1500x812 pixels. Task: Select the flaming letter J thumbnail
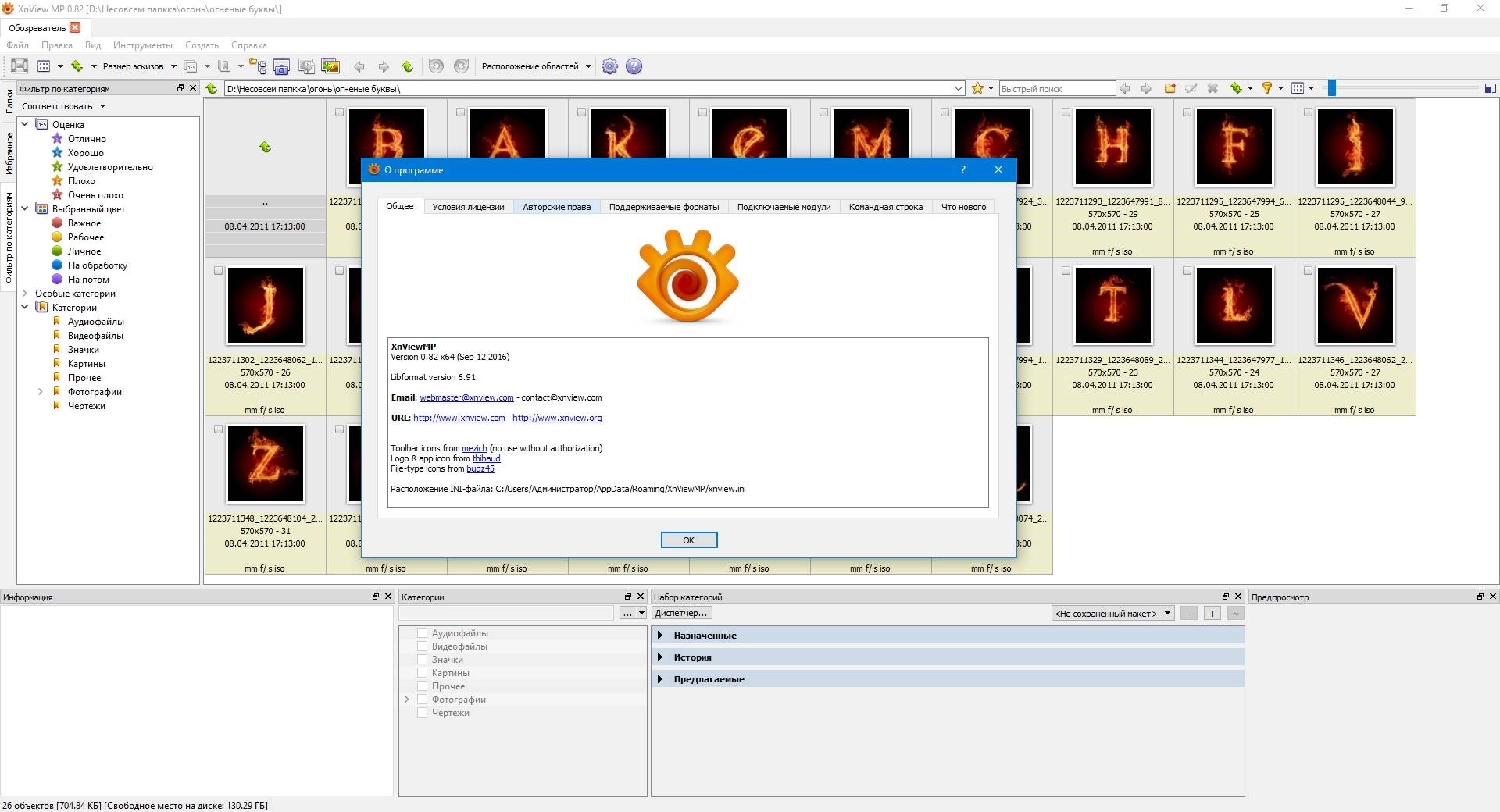[266, 305]
